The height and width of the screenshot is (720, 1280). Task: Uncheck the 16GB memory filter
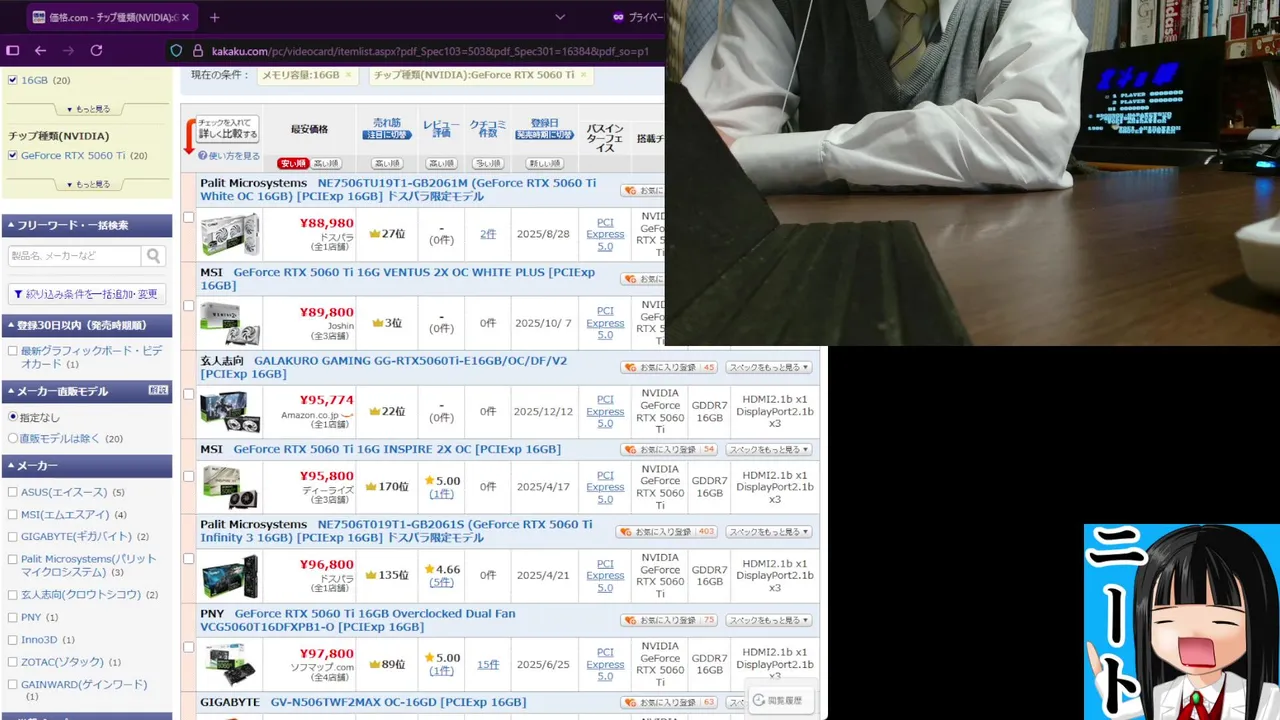(13, 80)
